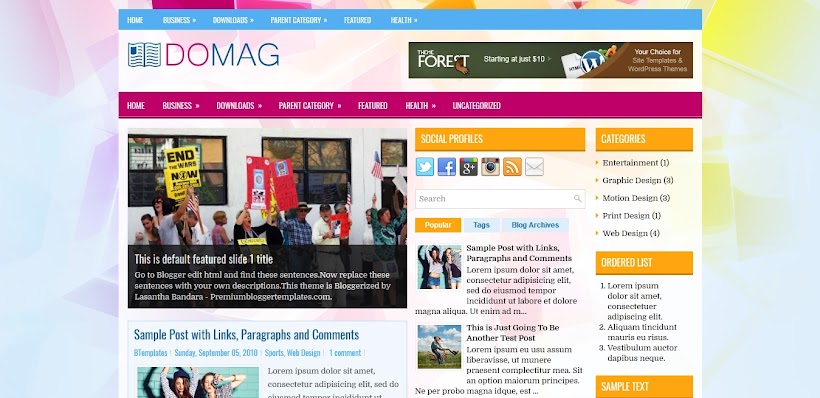Expand Health in the top blue menu
Image resolution: width=820 pixels, height=398 pixels.
(x=404, y=20)
